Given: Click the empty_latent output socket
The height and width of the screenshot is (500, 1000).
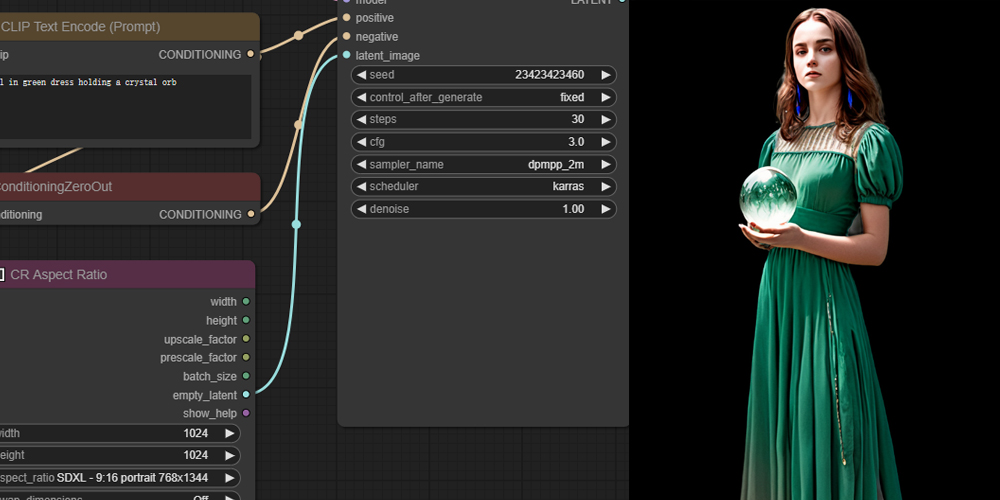Looking at the screenshot, I should [246, 395].
